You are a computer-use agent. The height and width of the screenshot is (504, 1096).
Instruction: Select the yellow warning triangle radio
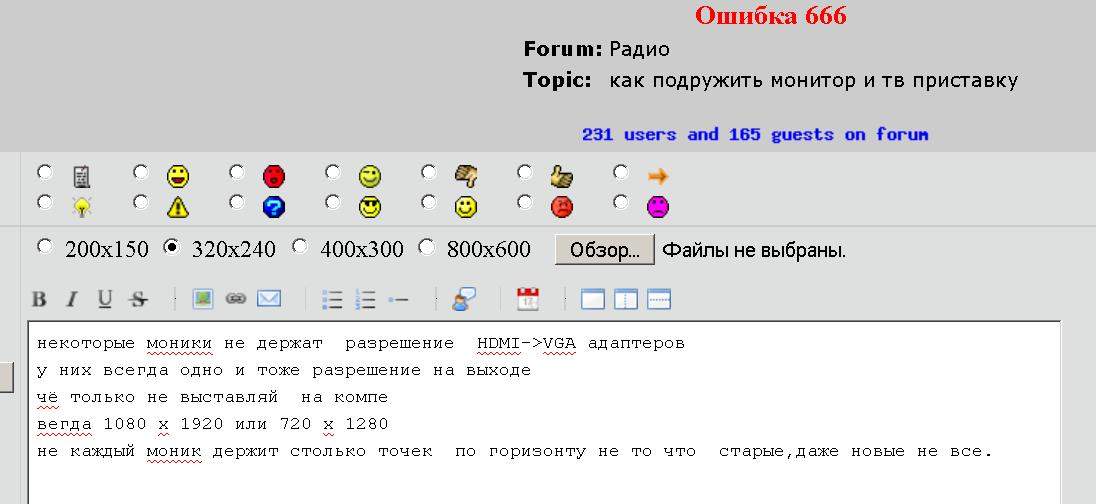point(141,202)
